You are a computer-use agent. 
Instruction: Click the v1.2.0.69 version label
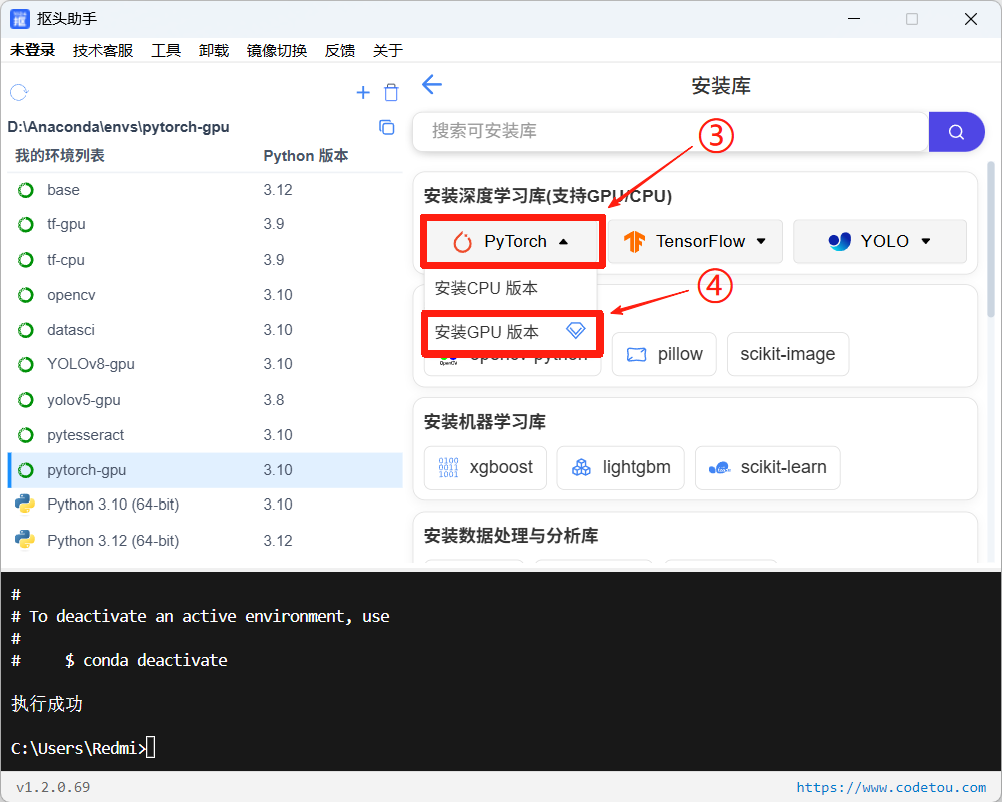click(53, 787)
